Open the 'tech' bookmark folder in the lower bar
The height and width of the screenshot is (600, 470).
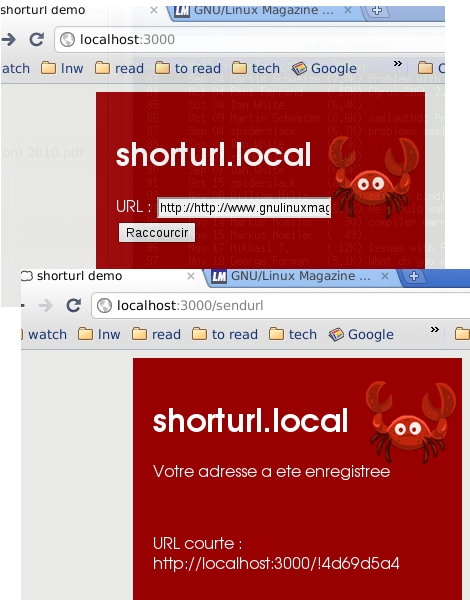293,334
